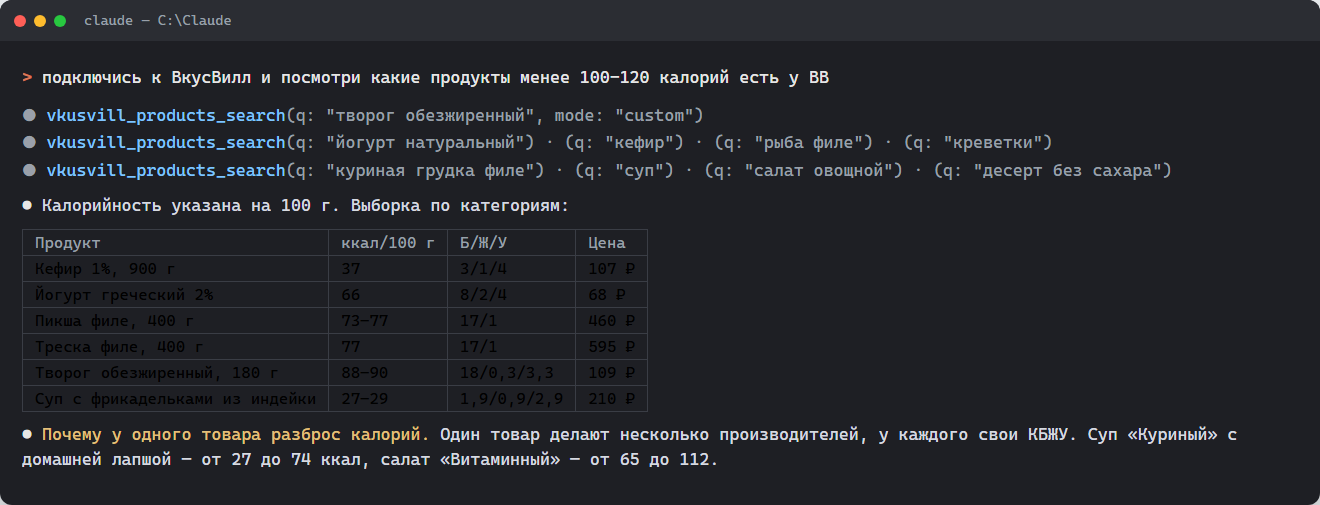Click the yellow heading 'Почему у одного товара разброс калорий.'
The width and height of the screenshot is (1320, 505).
[x=236, y=436]
